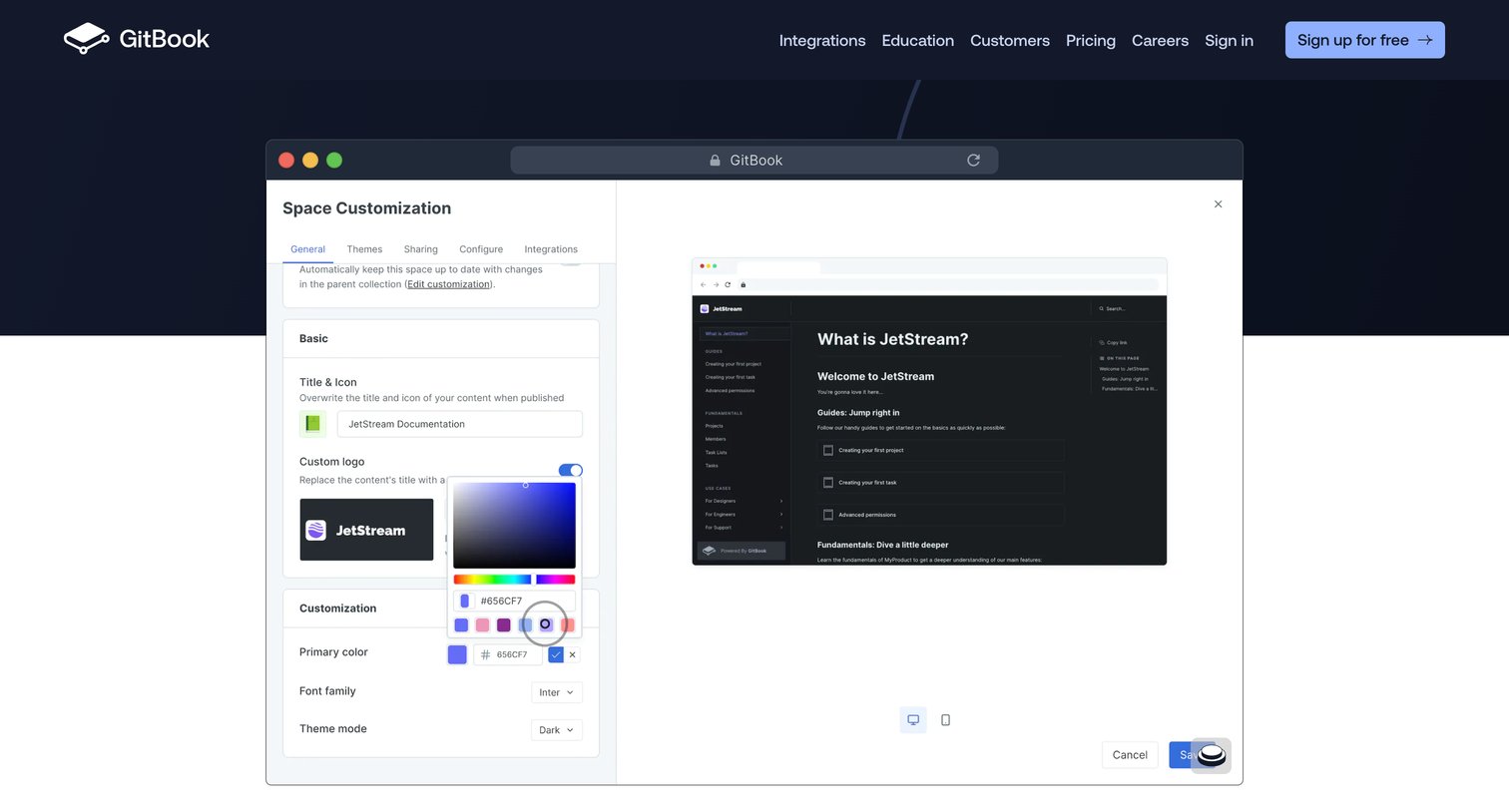Open Education in the top navigation

click(x=918, y=40)
